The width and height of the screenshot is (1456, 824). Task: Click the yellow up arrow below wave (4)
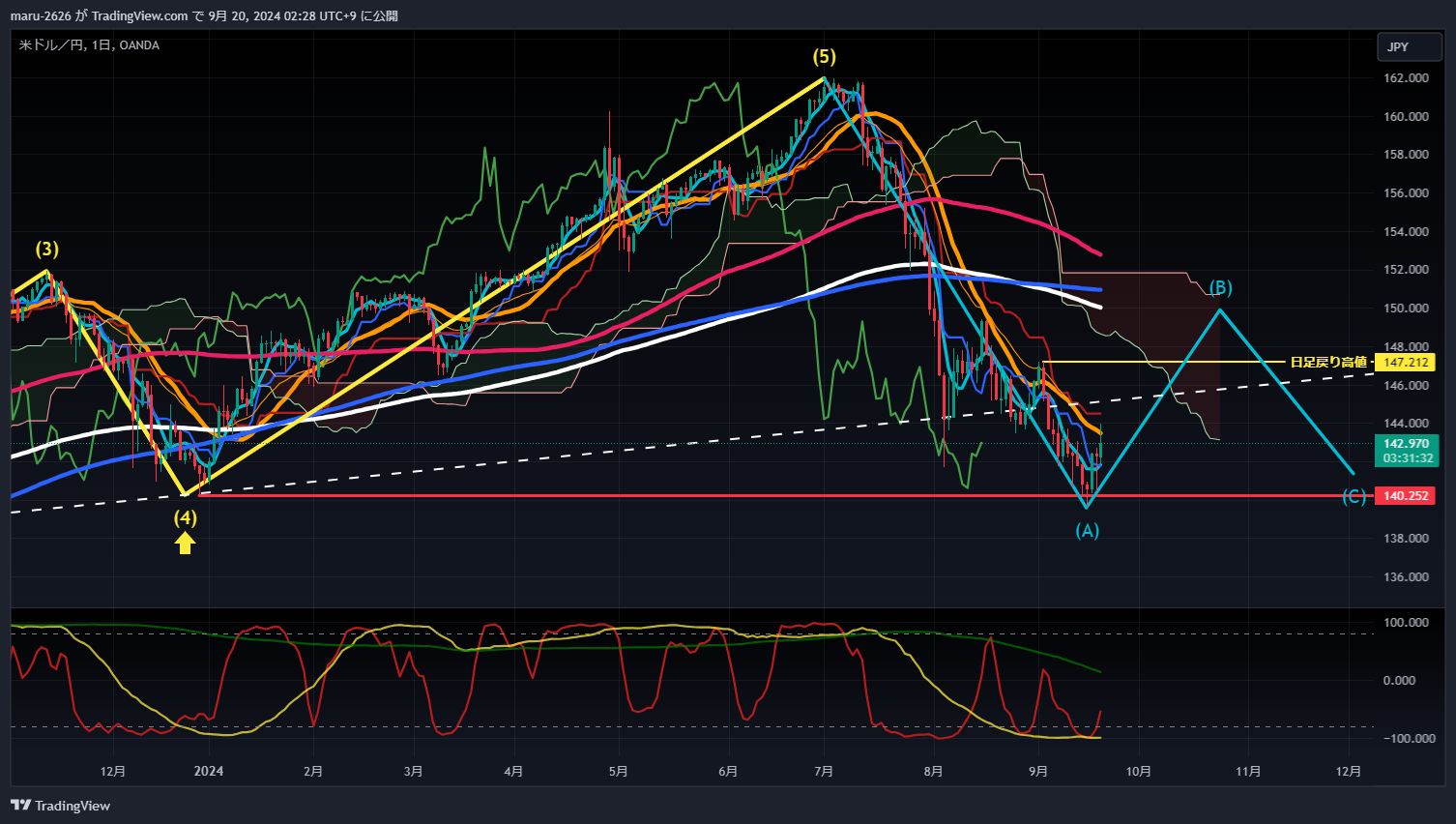[185, 544]
